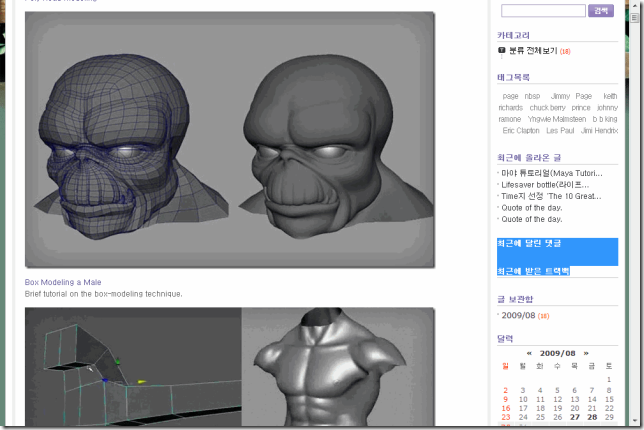Click red Sunday date 23
Image resolution: width=644 pixels, height=430 pixels.
pos(506,417)
